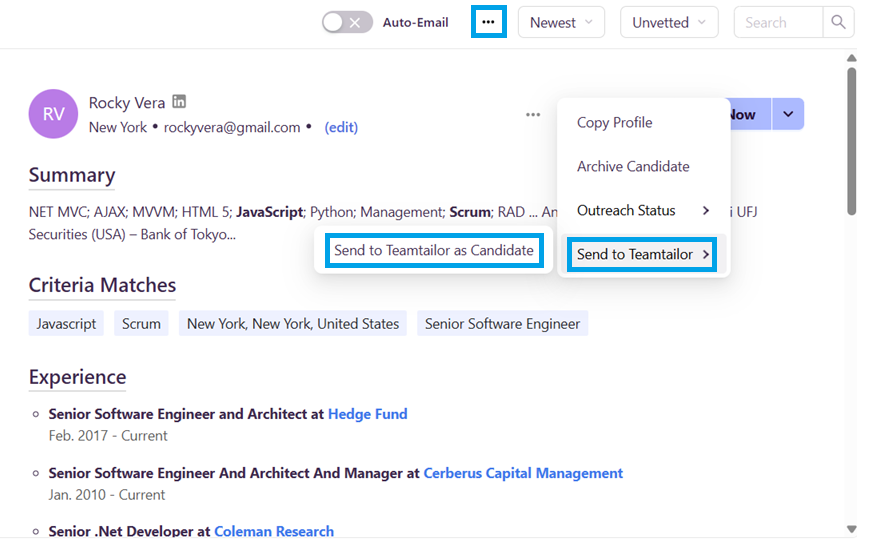Click the (edit) link next to email
This screenshot has width=878, height=548.
click(x=341, y=127)
